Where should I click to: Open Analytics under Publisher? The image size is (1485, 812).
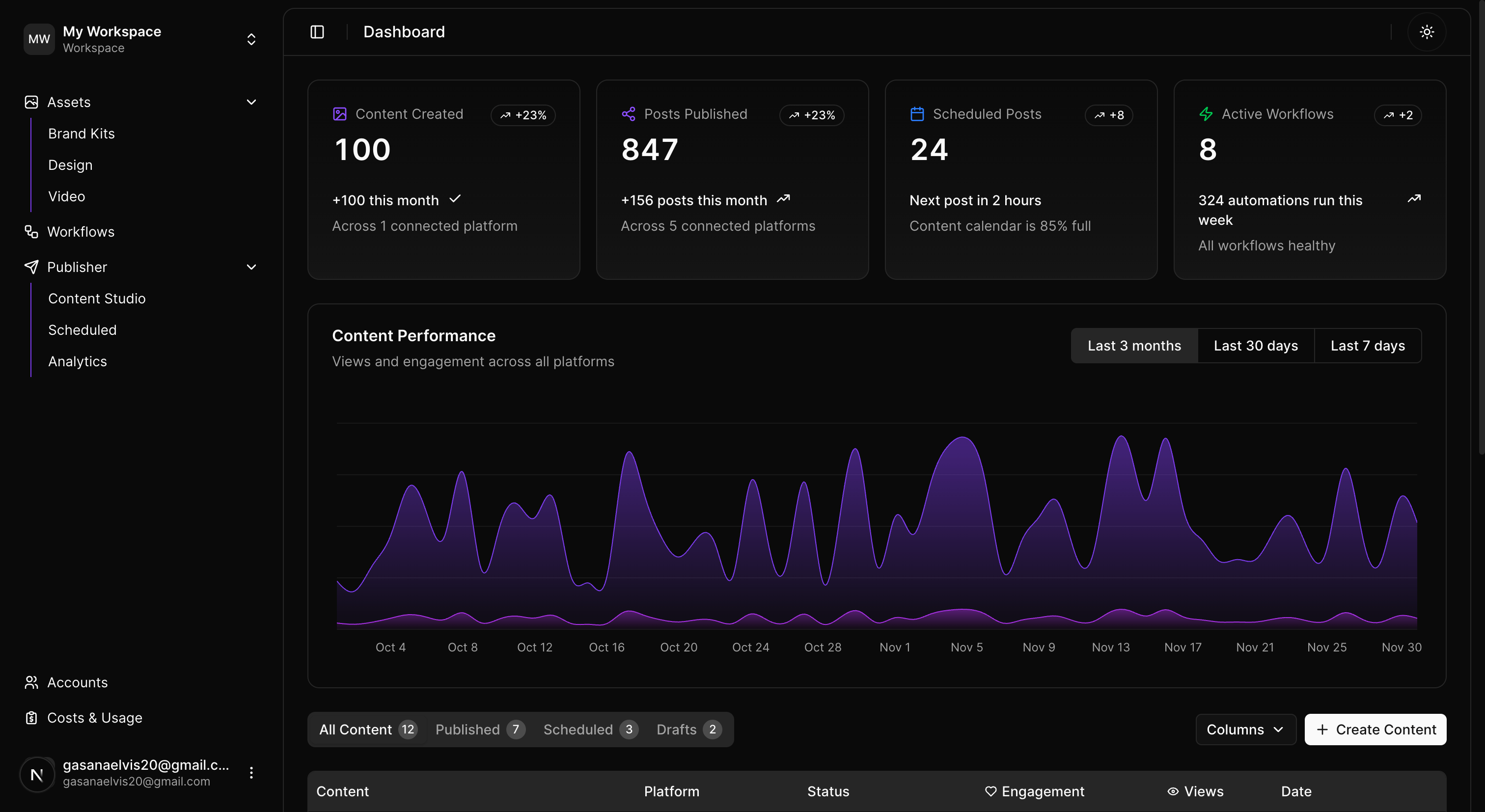click(77, 361)
